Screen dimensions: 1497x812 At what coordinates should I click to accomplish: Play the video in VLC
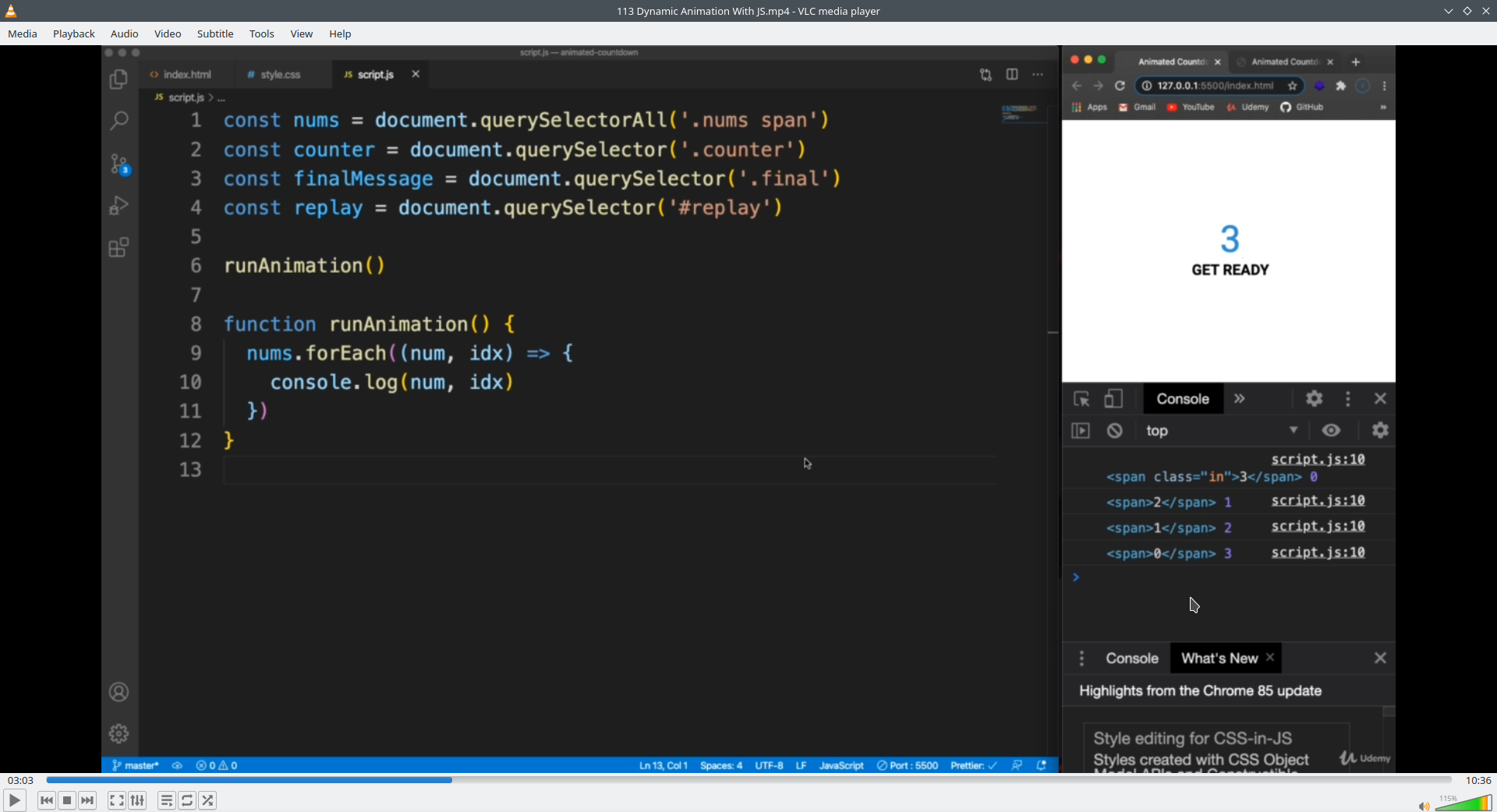coord(15,800)
